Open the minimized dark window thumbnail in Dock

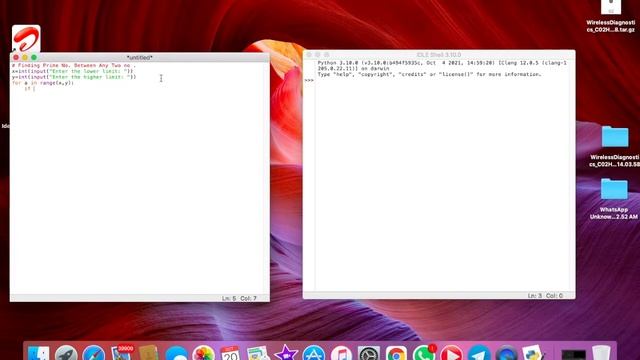(573, 354)
